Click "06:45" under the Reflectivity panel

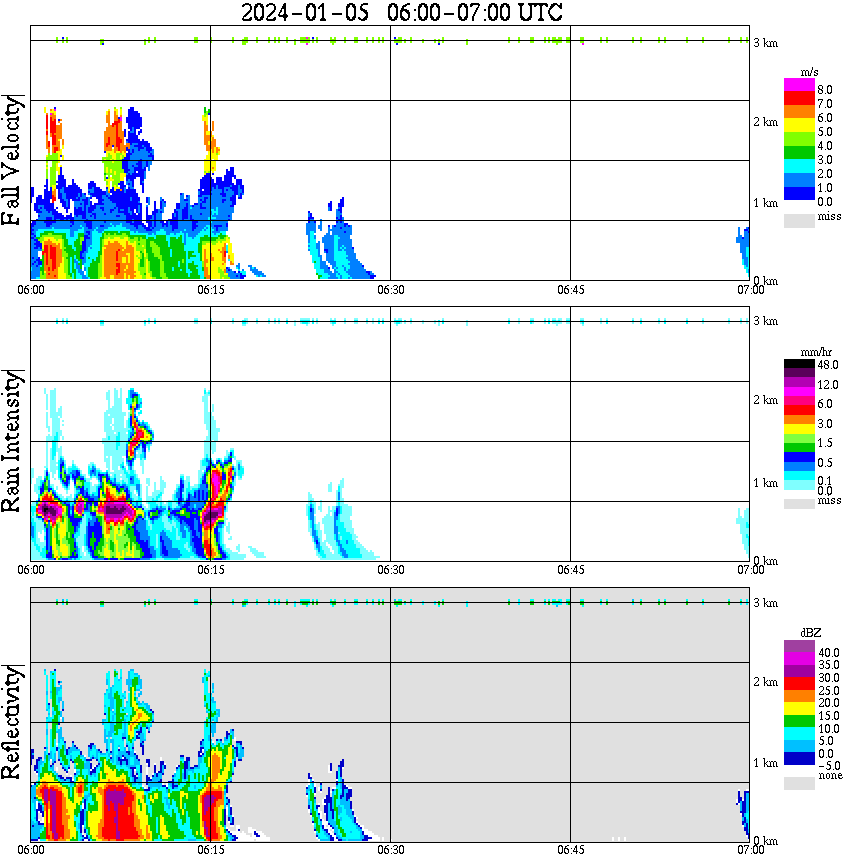coord(571,850)
